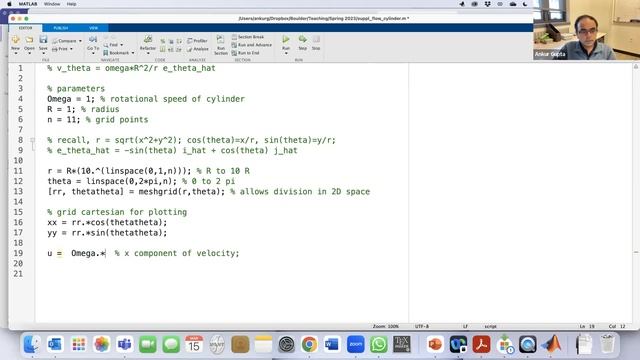Screen dimensions: 640x360
Task: Open Zoom from the dock
Action: click(356, 344)
